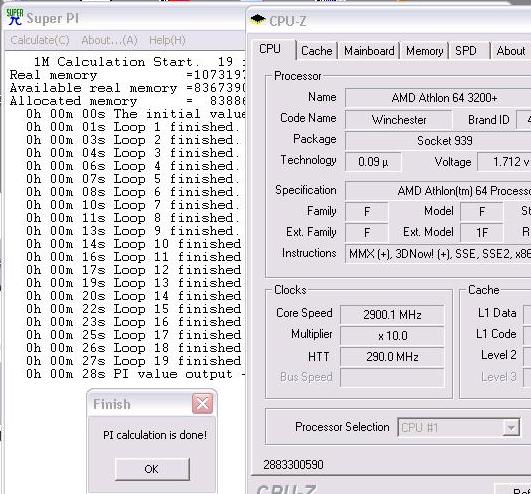
Task: Switch to the Memory tab
Action: pos(425,51)
